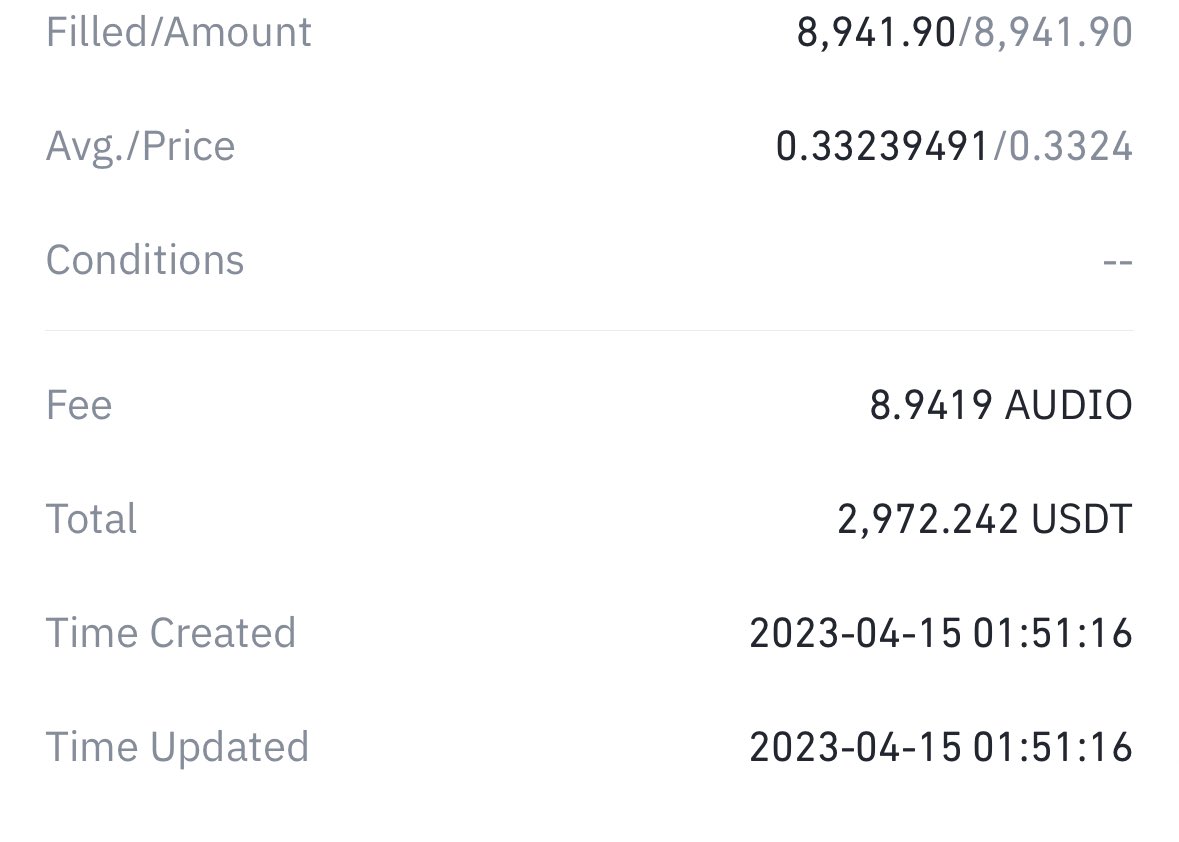The height and width of the screenshot is (842, 1179).
Task: Select the black filled quantity 8,941.90
Action: pos(876,33)
